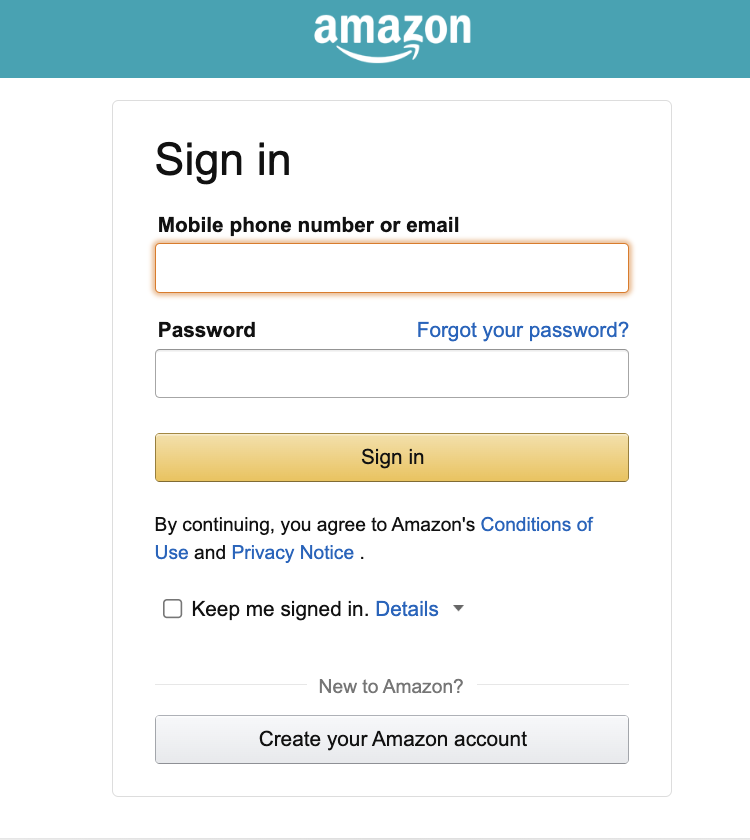Viewport: 750px width, 840px height.
Task: Expand the dropdown arrow beside Details
Action: pos(459,608)
